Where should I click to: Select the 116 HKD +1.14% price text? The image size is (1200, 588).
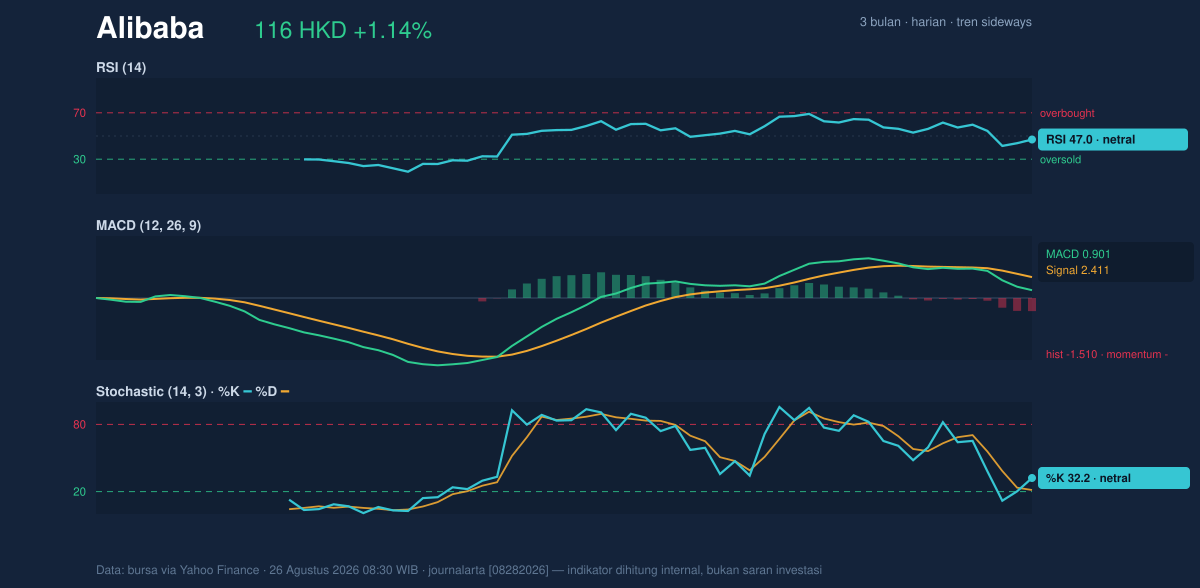[343, 31]
